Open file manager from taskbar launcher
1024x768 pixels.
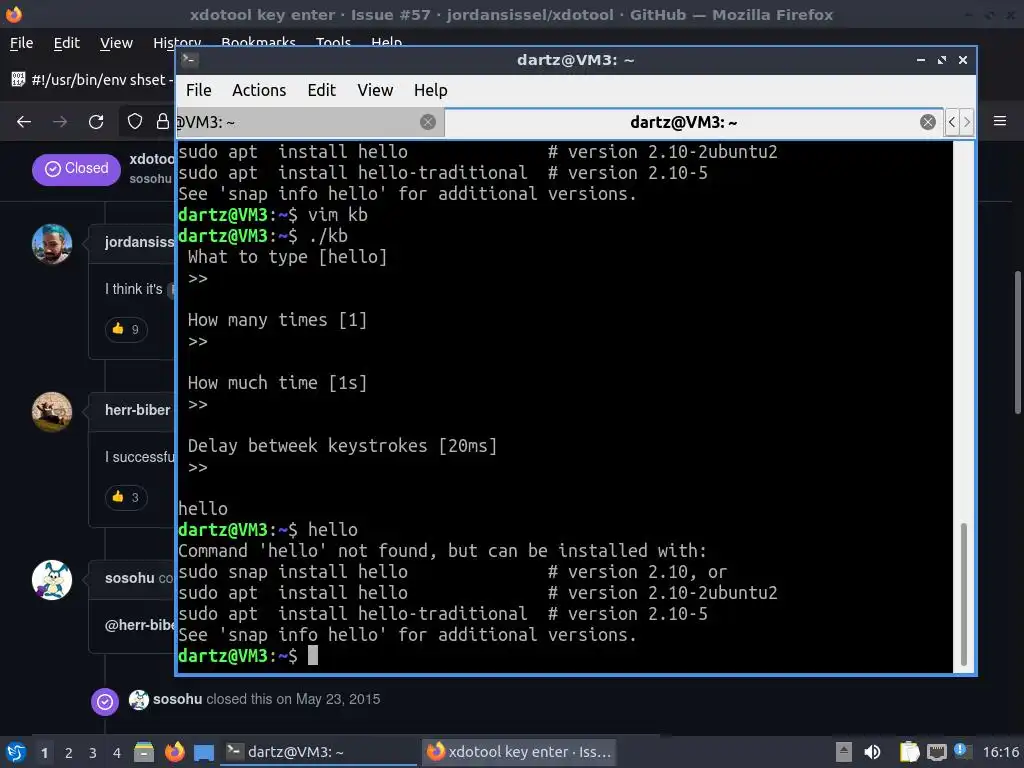[144, 752]
